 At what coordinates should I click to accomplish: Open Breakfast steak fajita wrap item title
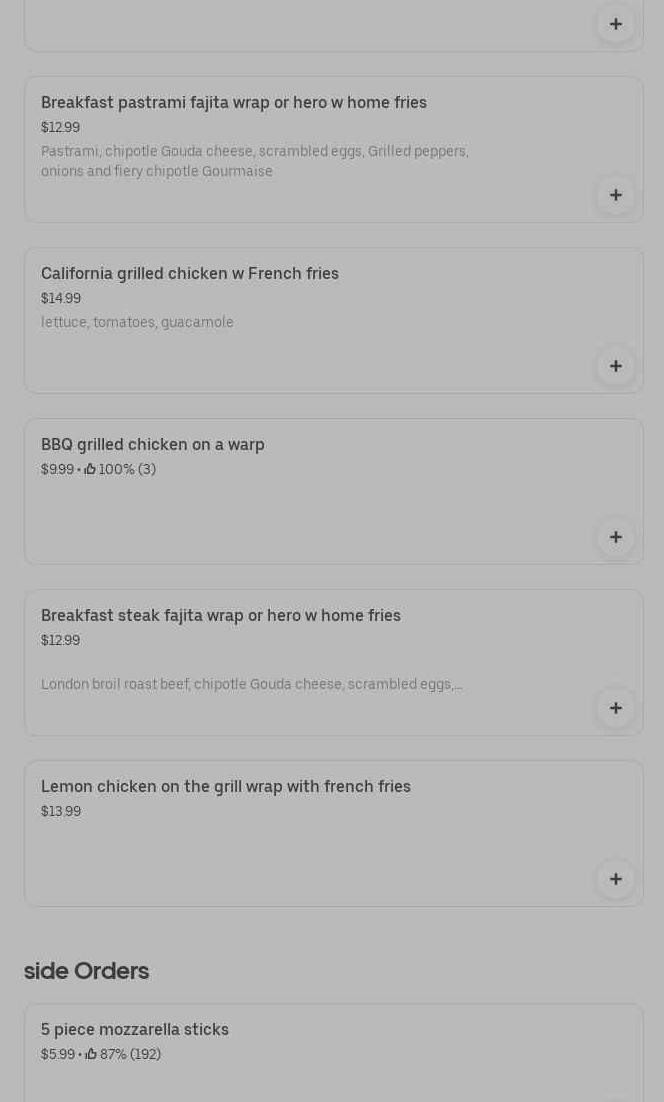click(220, 615)
